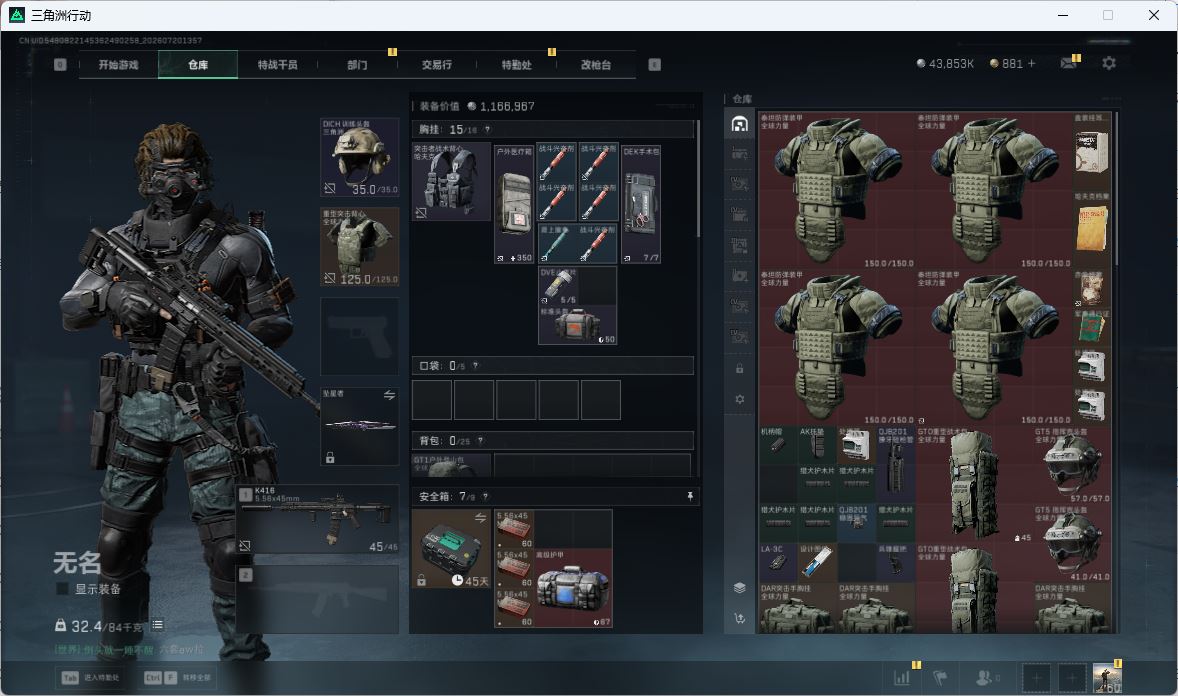The width and height of the screenshot is (1178, 696).
Task: Click the stash auto-sort icon at the sidebar bottom
Action: click(739, 618)
